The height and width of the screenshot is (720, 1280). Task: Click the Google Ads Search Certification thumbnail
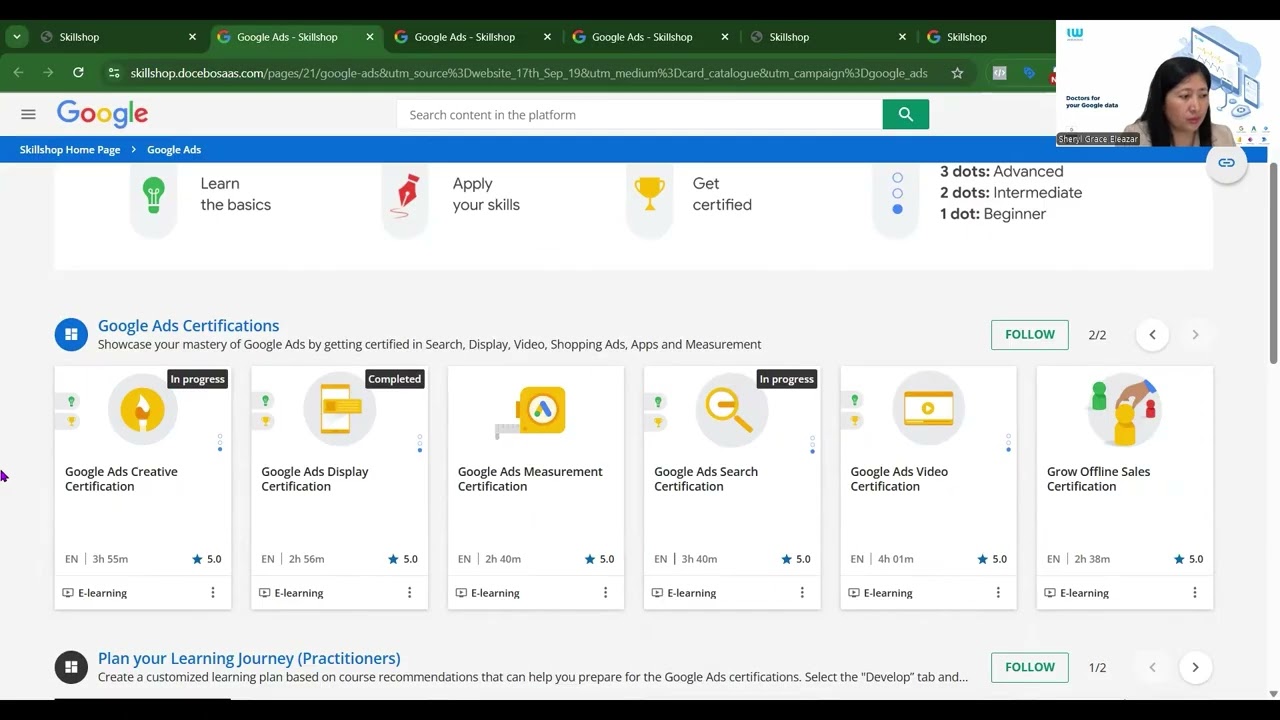732,409
